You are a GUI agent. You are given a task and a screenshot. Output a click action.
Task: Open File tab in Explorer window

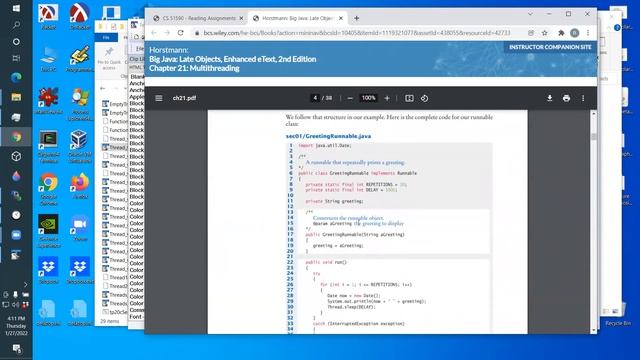(106, 38)
